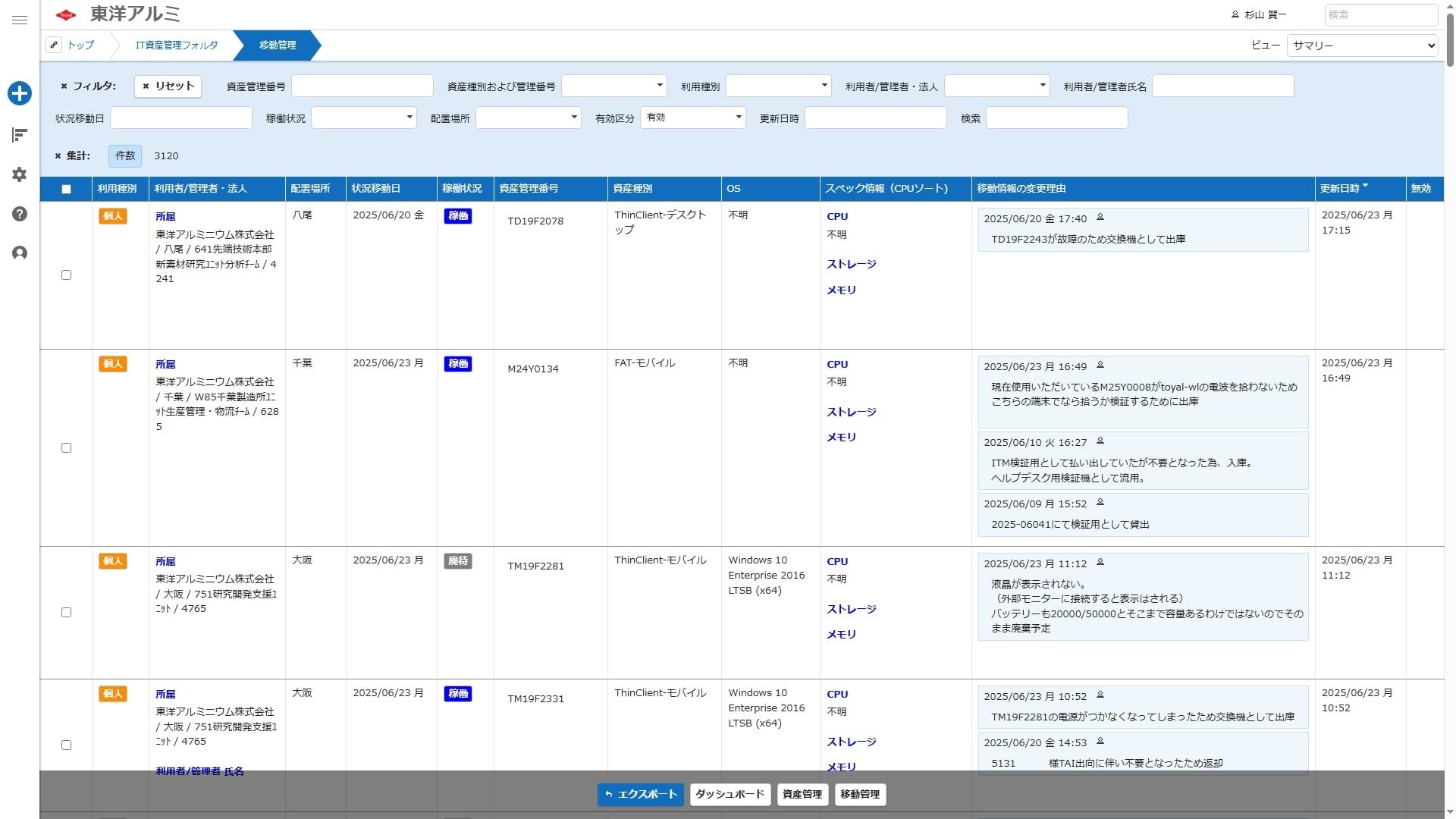1456x819 pixels.
Task: Click the page vertical scrollbar
Action: 1450,409
